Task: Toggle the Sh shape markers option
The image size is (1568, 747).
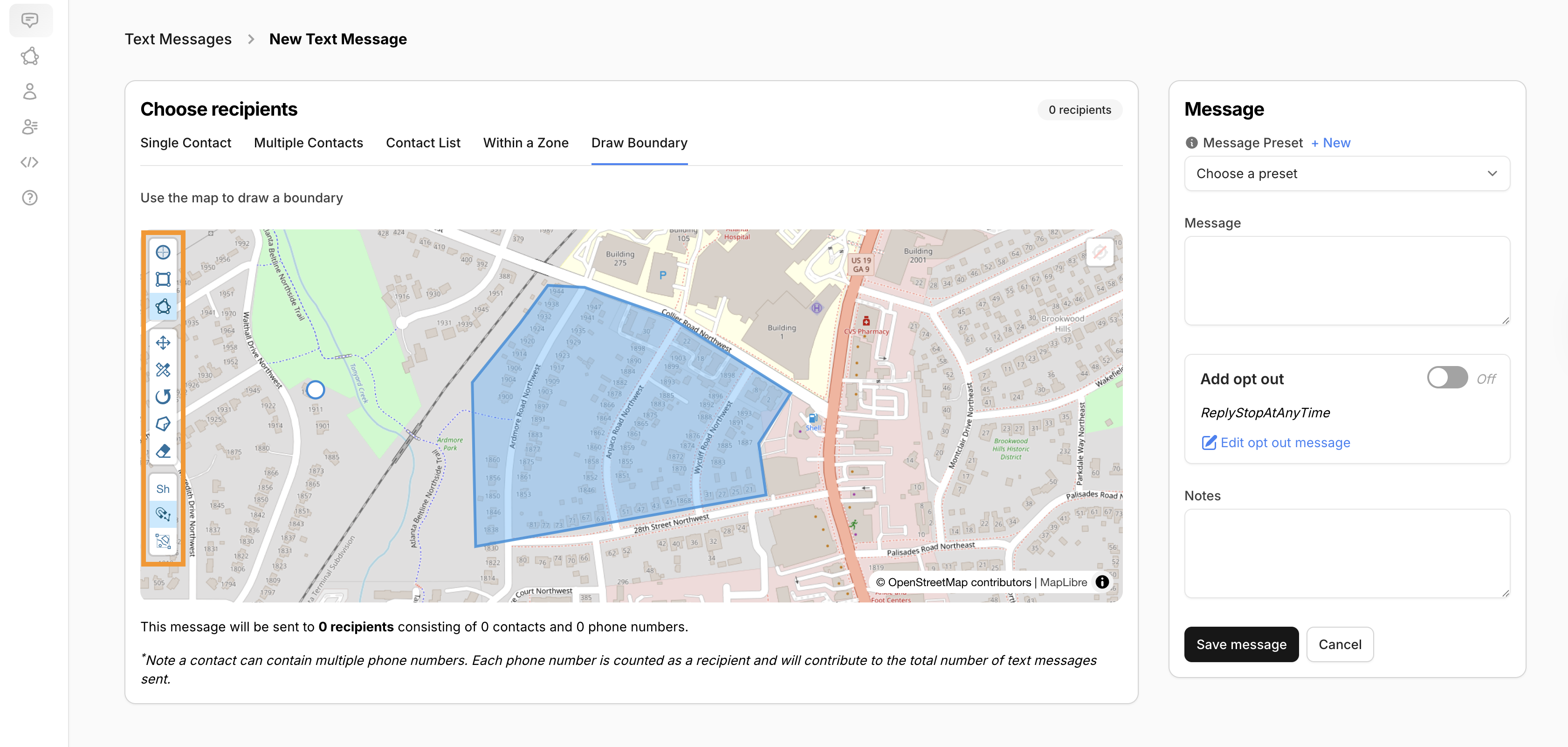Action: pyautogui.click(x=163, y=489)
